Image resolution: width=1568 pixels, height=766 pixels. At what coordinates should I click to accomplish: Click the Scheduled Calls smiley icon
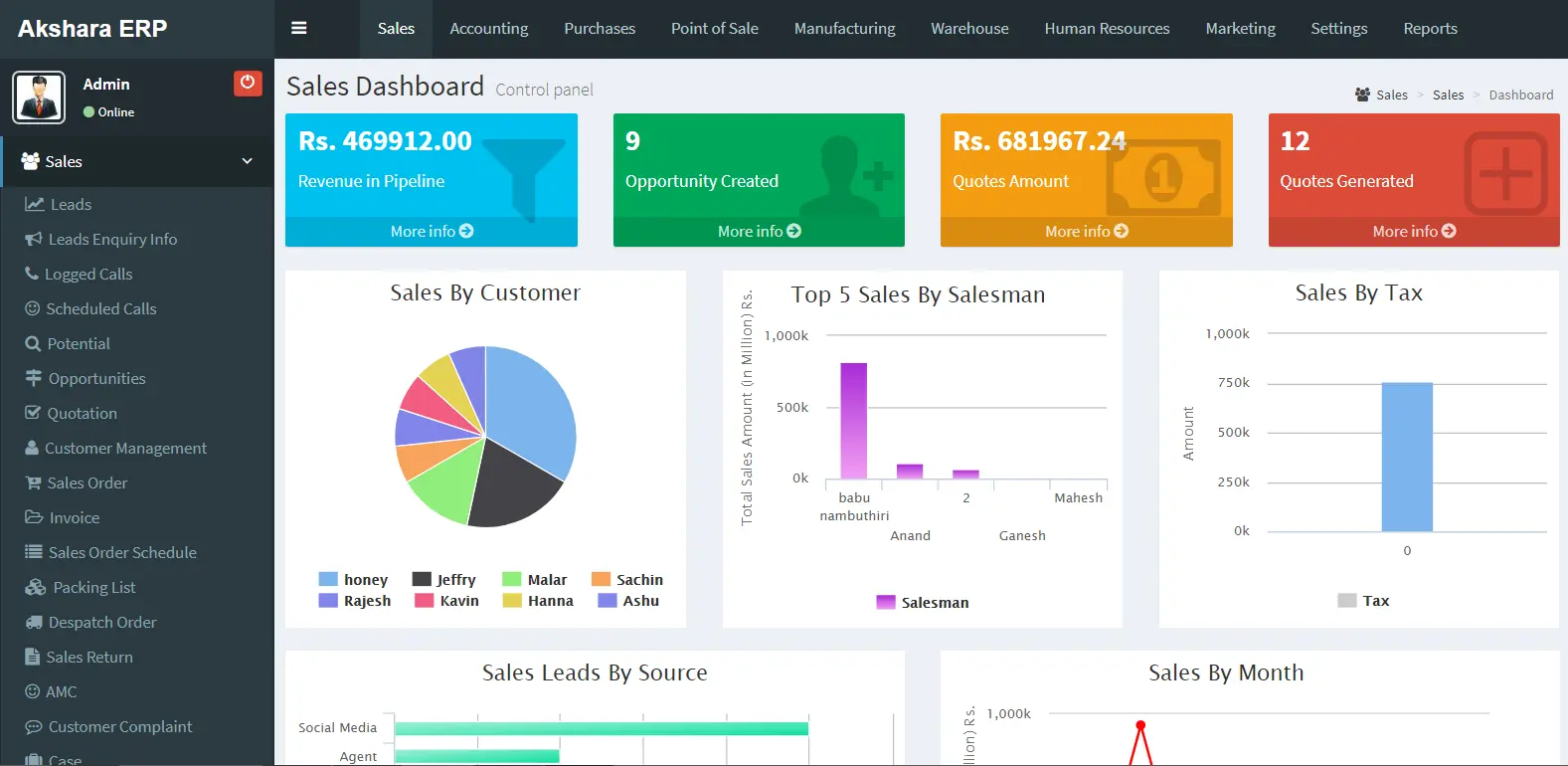pos(33,308)
